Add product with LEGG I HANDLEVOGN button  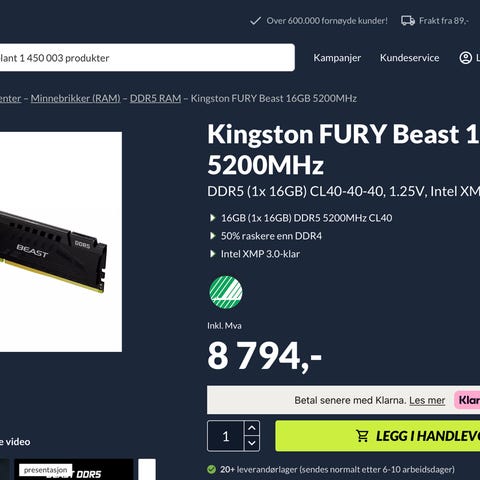378,436
